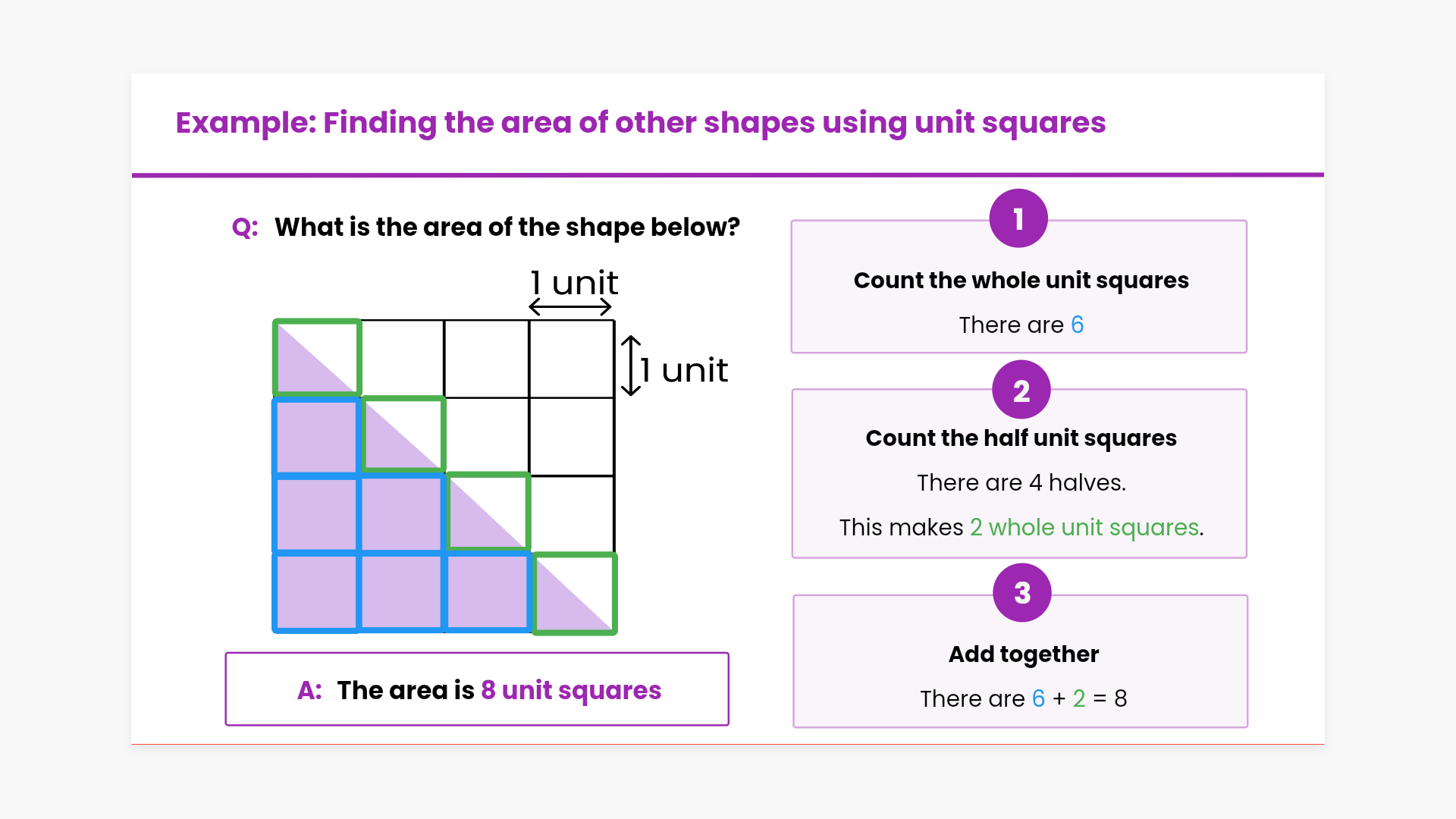Image resolution: width=1456 pixels, height=819 pixels.
Task: Click the empty white square at the grid's top-right corner
Action: (572, 359)
